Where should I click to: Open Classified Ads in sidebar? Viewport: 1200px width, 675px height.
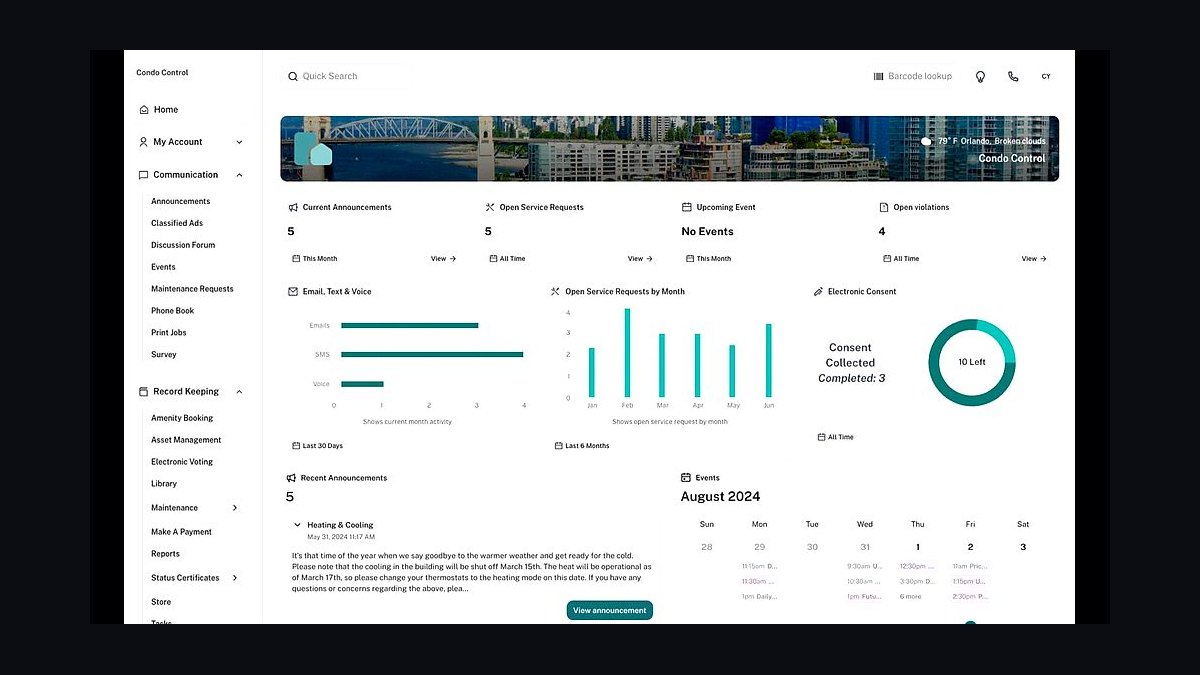(x=177, y=223)
